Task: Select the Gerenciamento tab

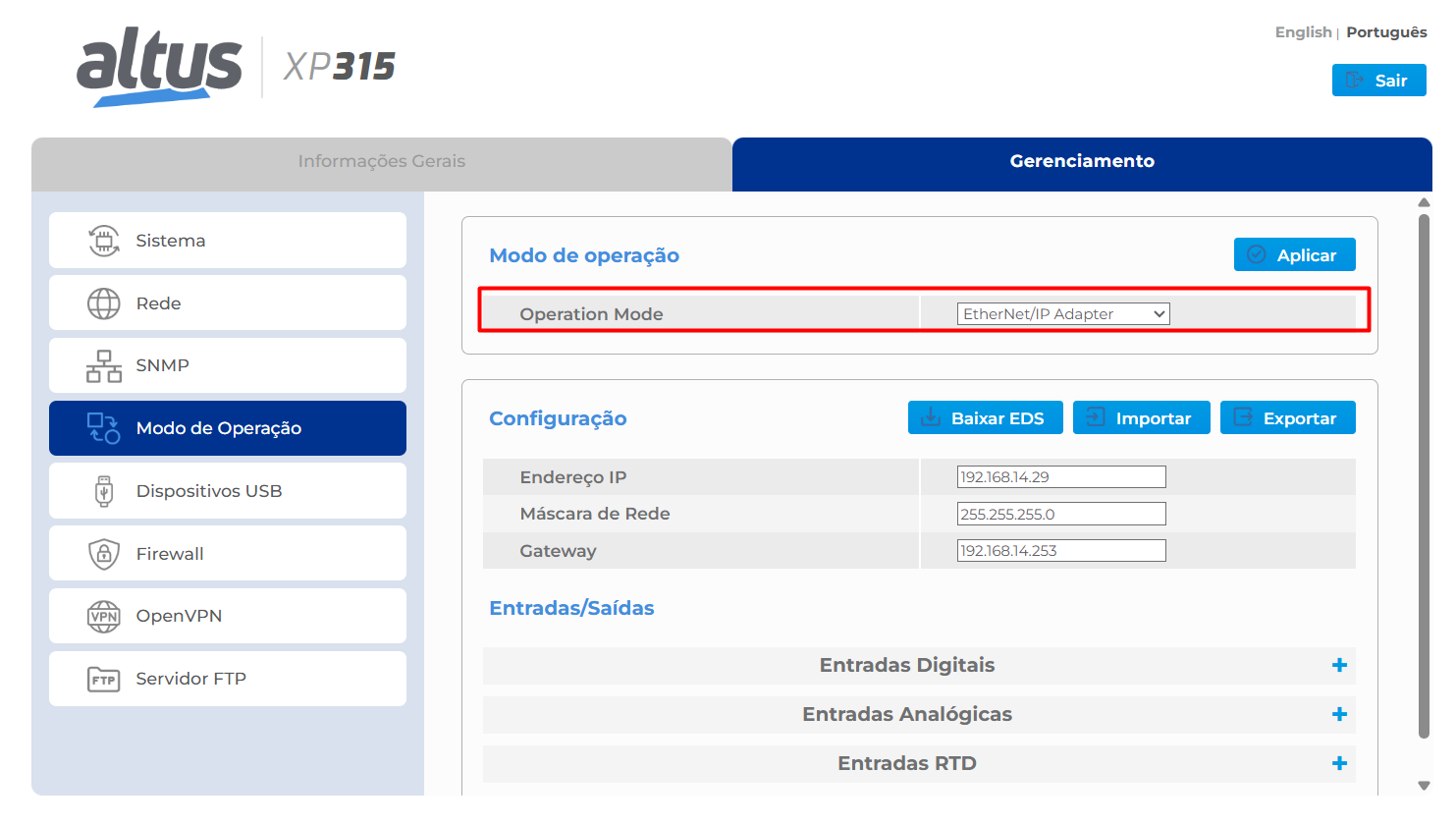Action: coord(1082,162)
